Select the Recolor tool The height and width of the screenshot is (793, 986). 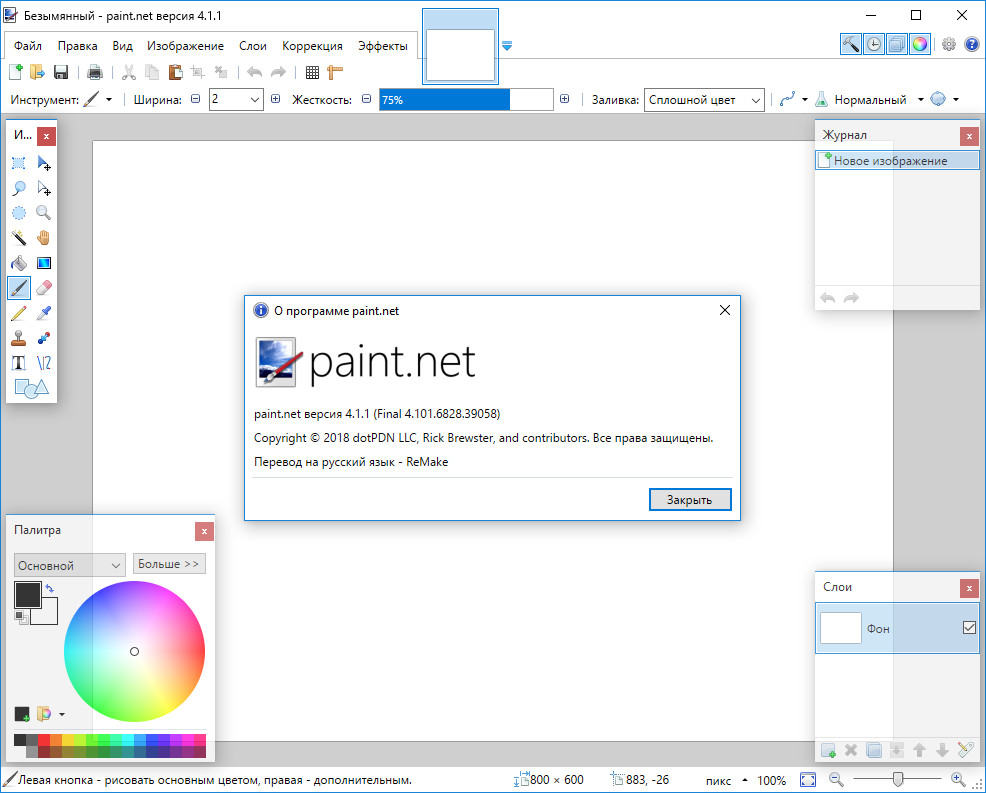(x=43, y=338)
